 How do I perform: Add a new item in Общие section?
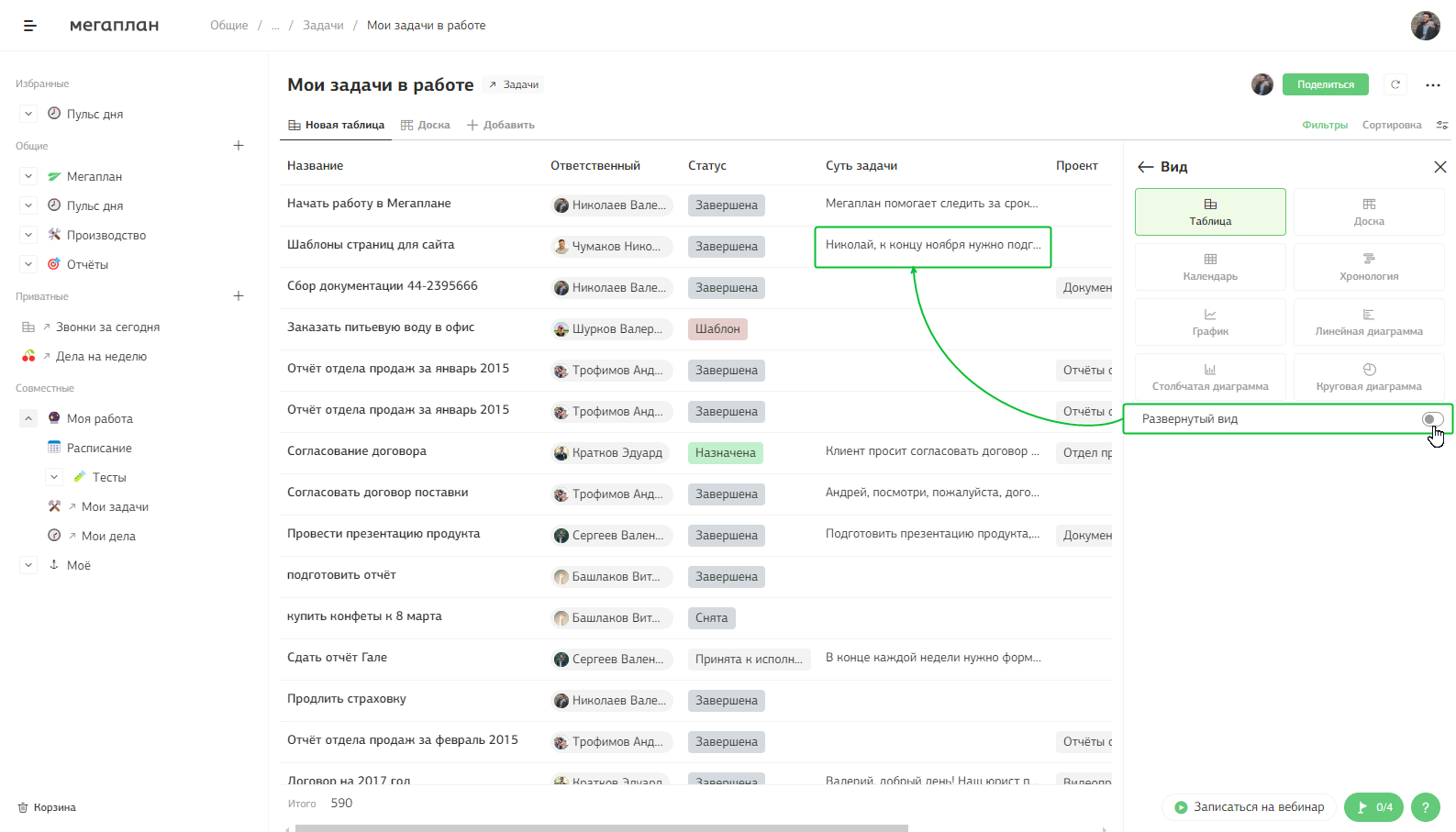point(239,146)
